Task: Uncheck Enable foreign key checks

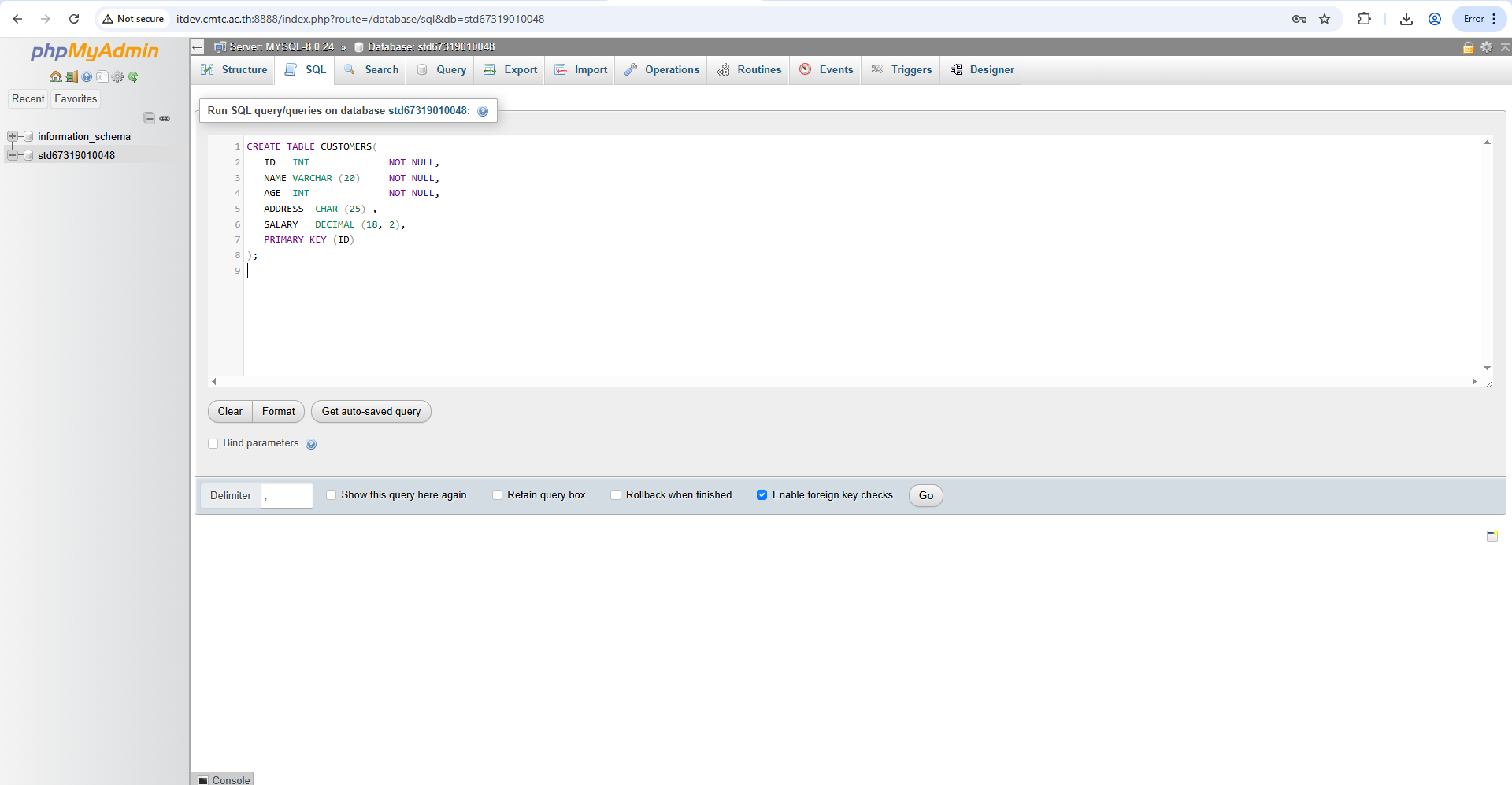Action: (762, 495)
